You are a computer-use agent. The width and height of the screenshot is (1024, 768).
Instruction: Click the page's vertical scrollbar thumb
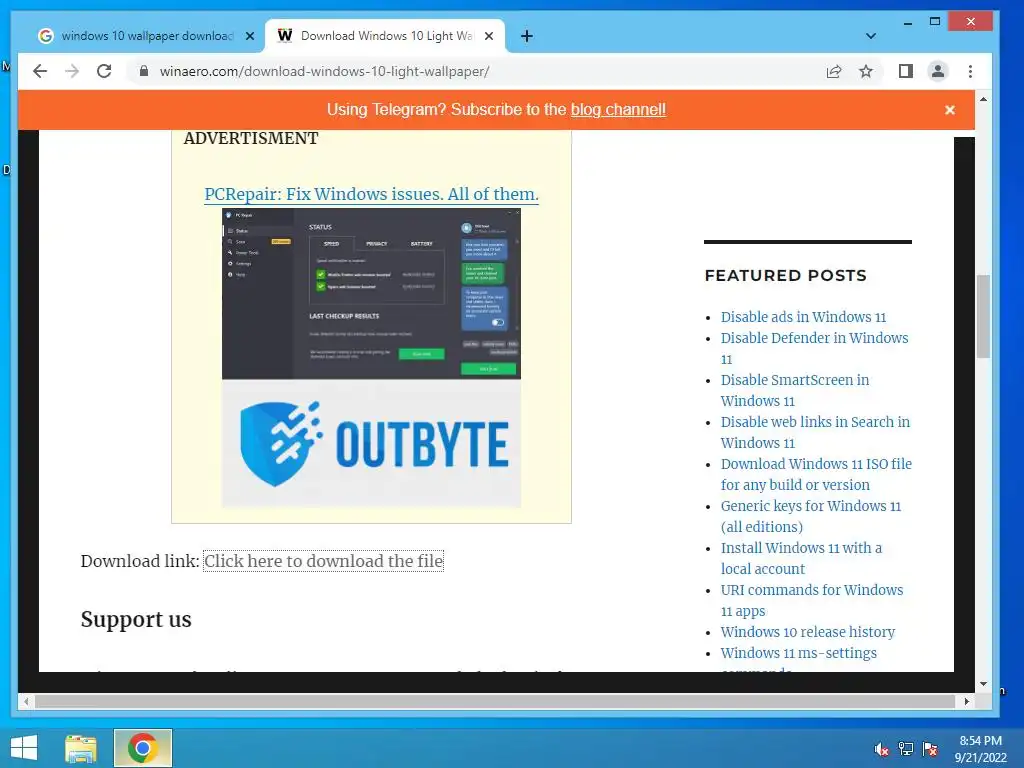(984, 316)
